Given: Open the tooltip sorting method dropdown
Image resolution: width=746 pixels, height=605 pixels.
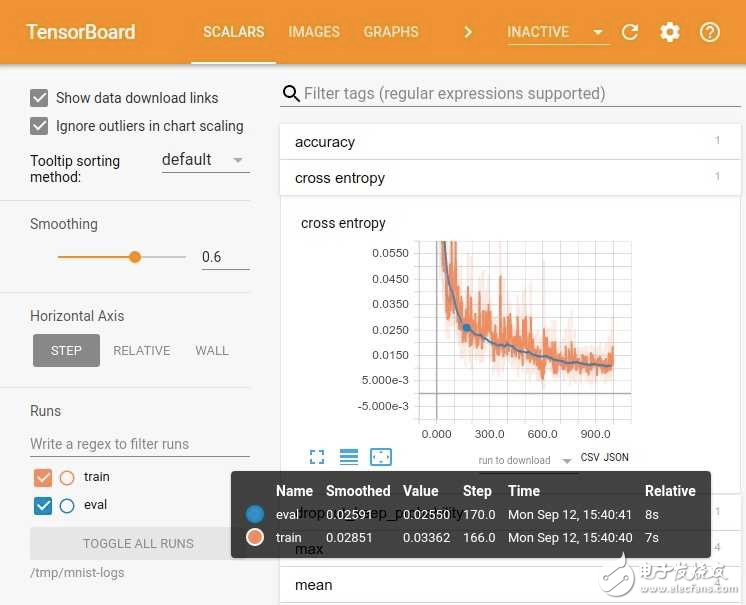Looking at the screenshot, I should click(x=205, y=160).
